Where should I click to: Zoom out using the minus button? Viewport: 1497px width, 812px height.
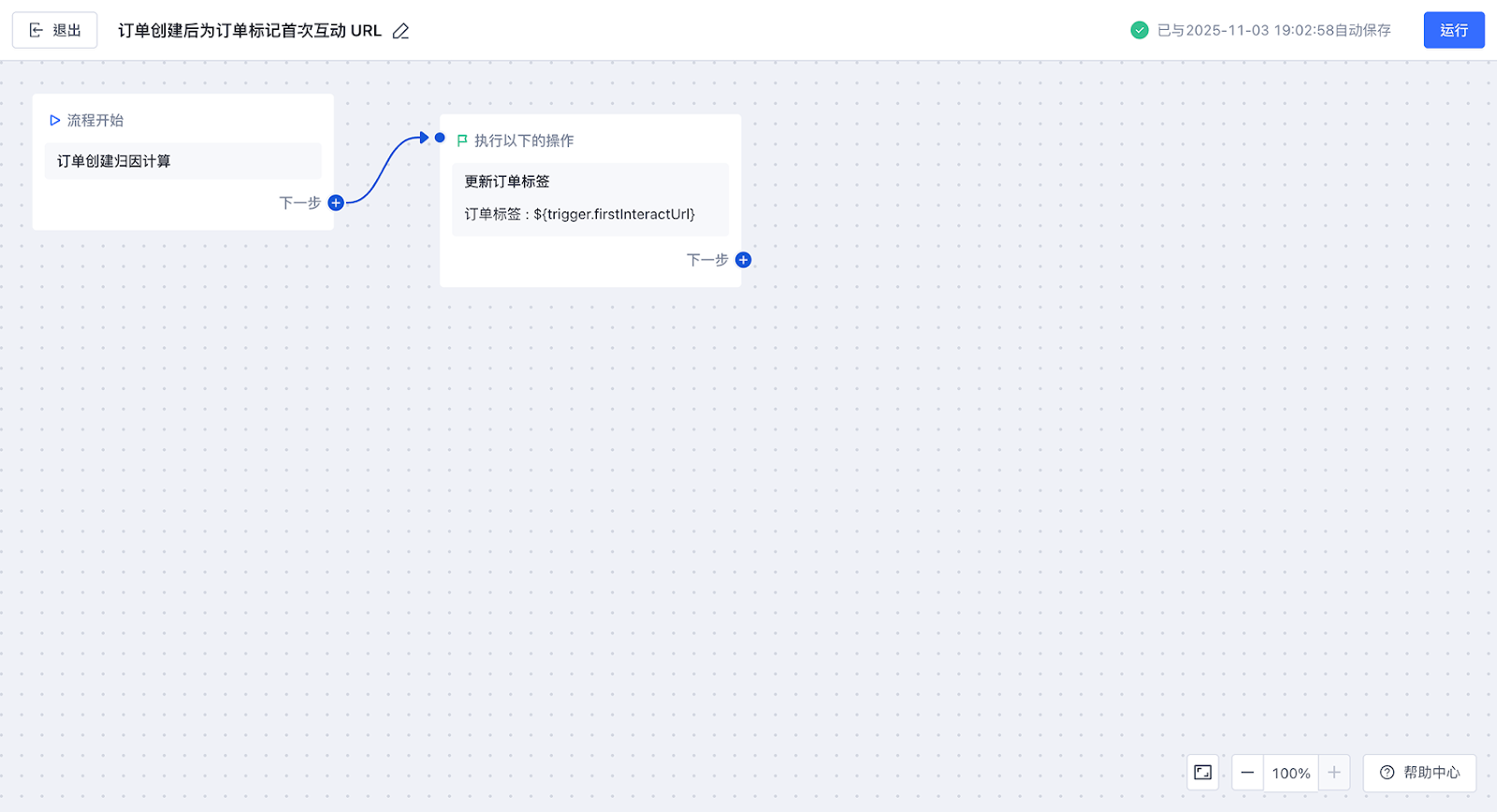click(x=1247, y=773)
